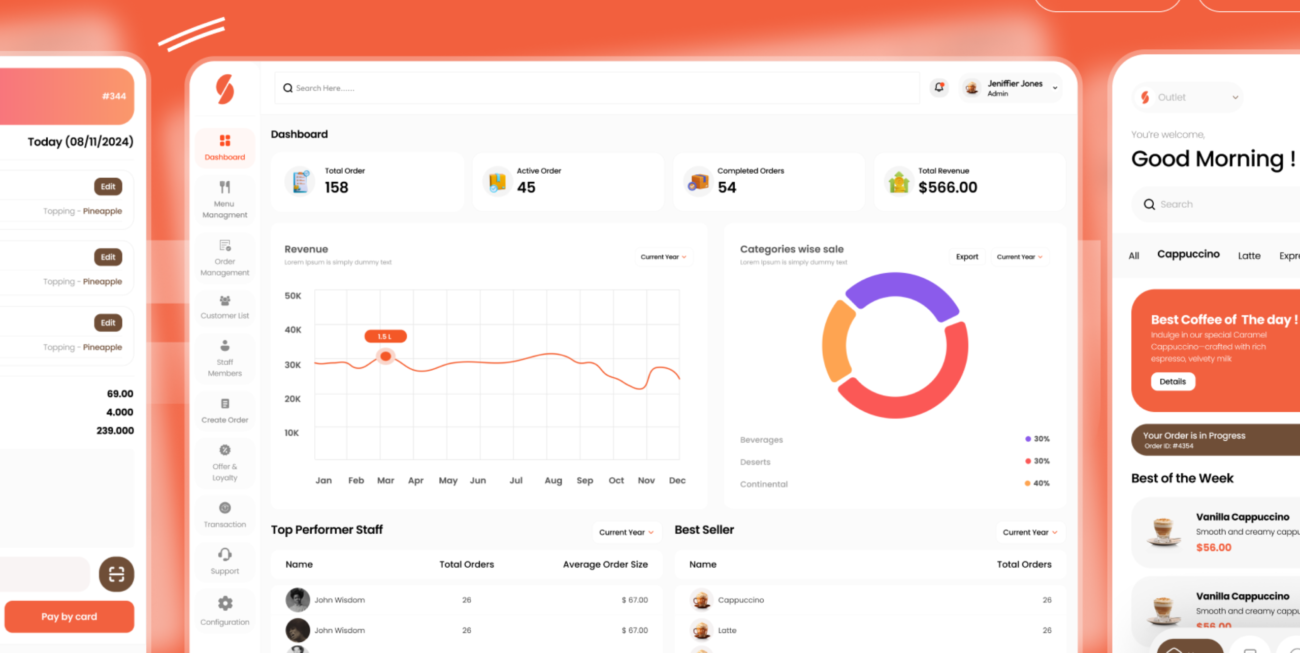Switch to the Cappuccino tab

point(1188,254)
